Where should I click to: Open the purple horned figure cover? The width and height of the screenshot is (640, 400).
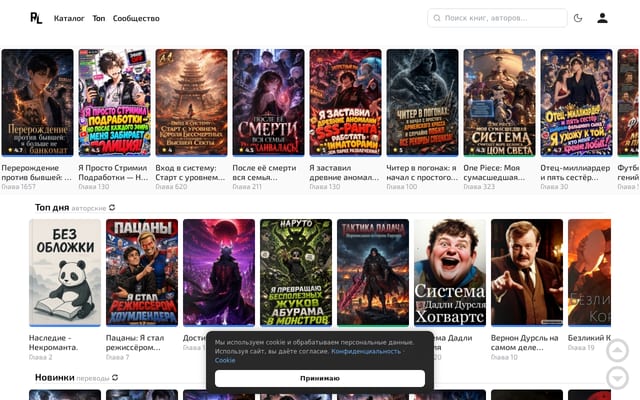[219, 273]
